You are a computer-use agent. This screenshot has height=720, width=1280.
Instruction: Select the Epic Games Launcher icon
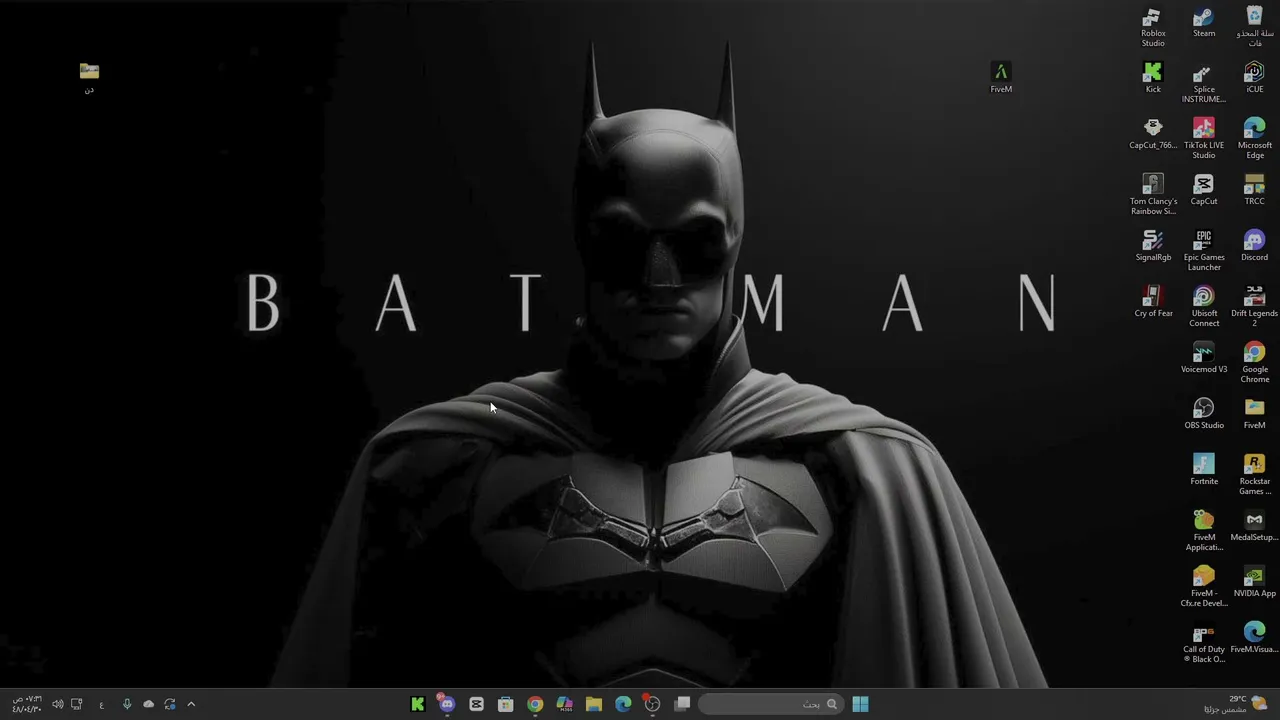[1204, 250]
